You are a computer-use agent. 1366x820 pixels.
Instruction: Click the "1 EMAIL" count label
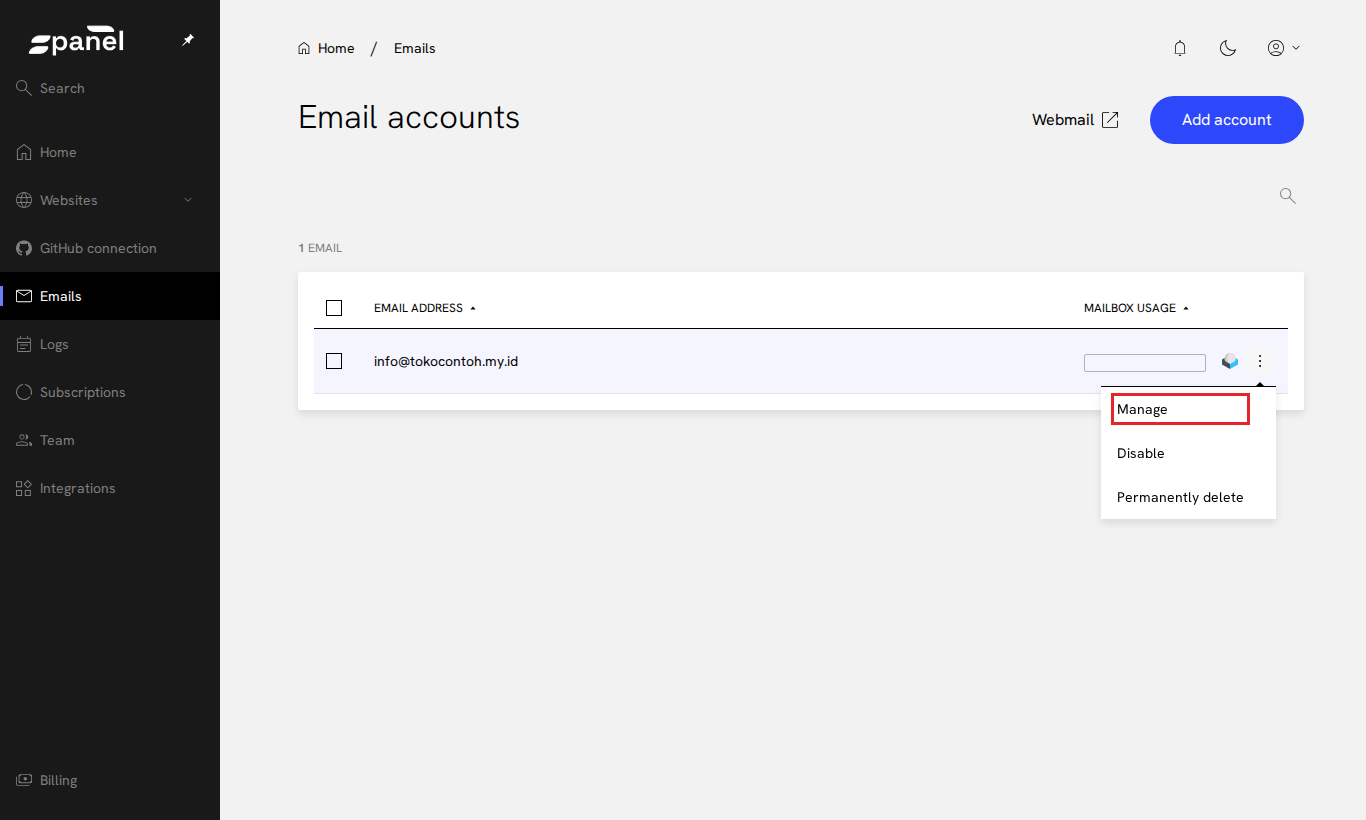coord(320,248)
